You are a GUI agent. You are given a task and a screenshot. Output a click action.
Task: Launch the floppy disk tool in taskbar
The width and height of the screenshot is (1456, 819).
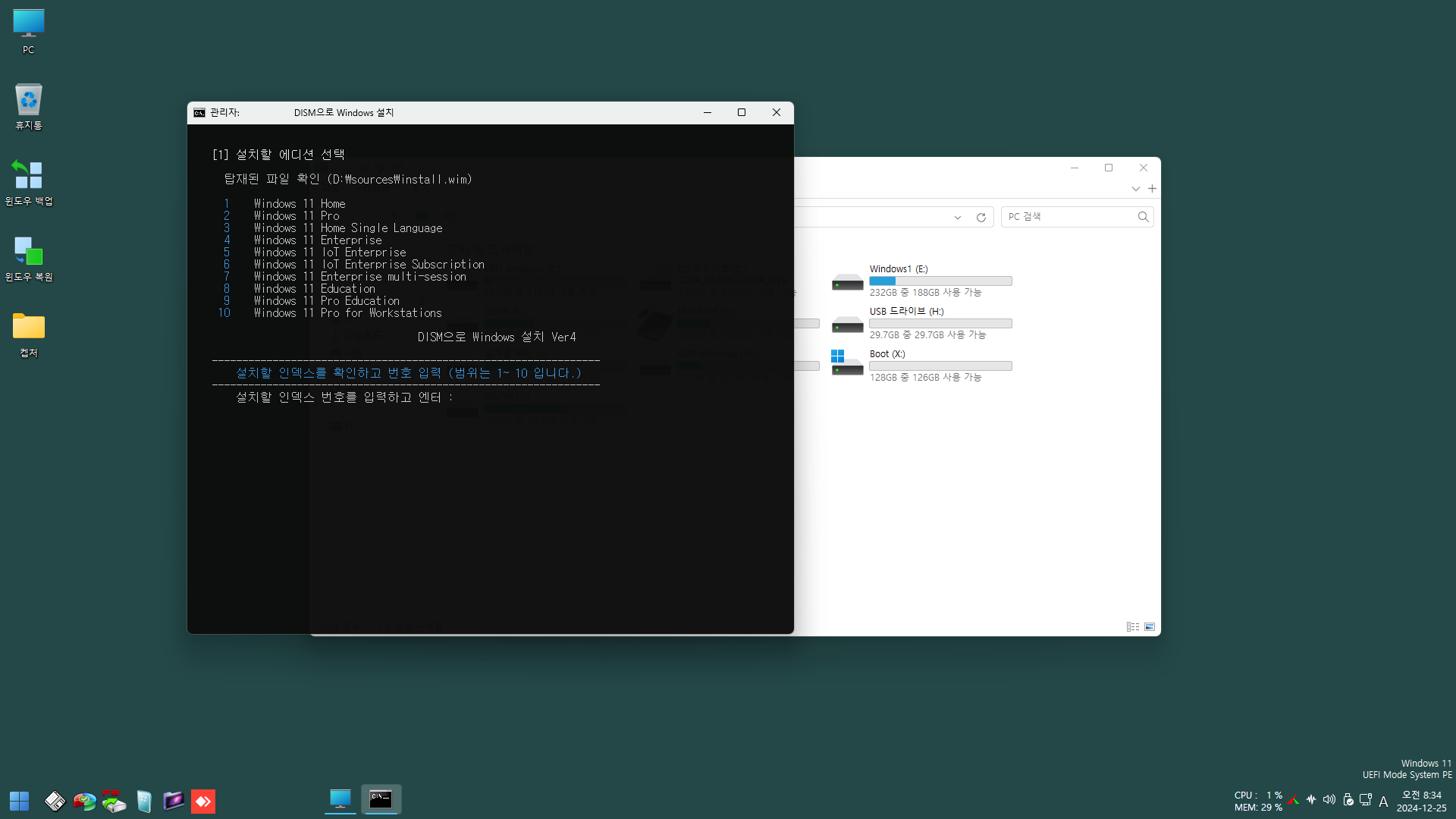55,801
